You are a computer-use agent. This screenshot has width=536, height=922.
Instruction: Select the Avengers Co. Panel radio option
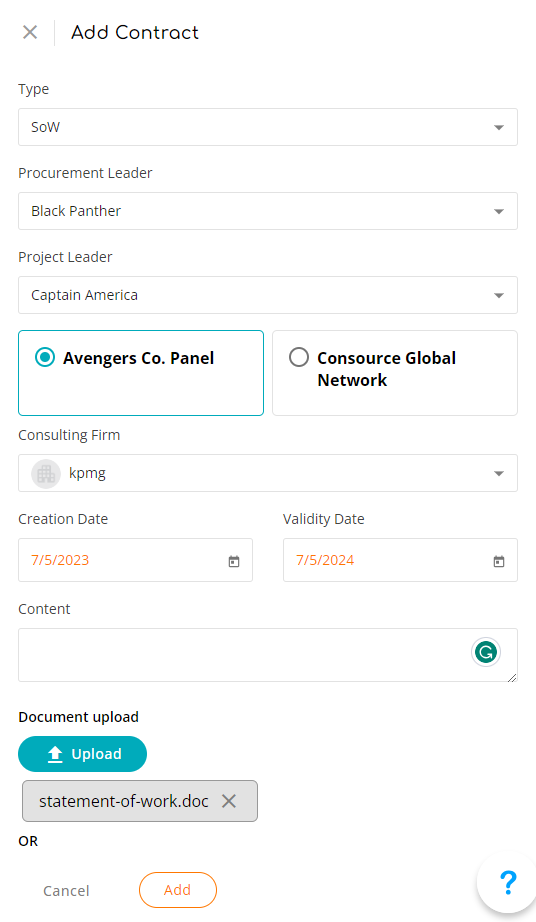point(45,357)
